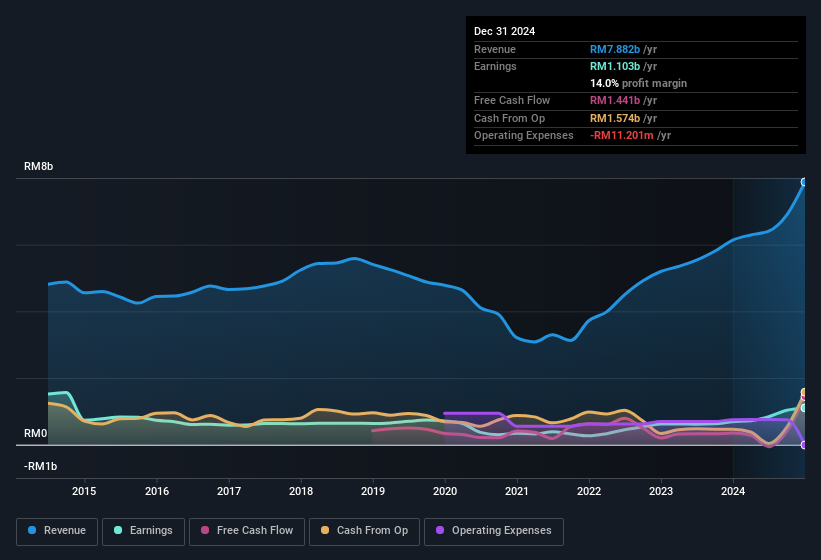Toggle the Revenue series legend button

57,531
